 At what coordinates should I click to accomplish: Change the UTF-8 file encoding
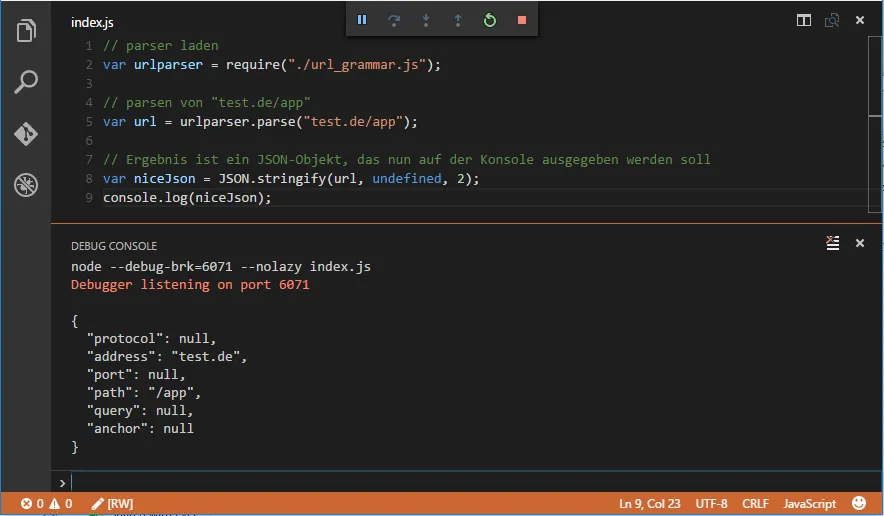click(x=711, y=504)
